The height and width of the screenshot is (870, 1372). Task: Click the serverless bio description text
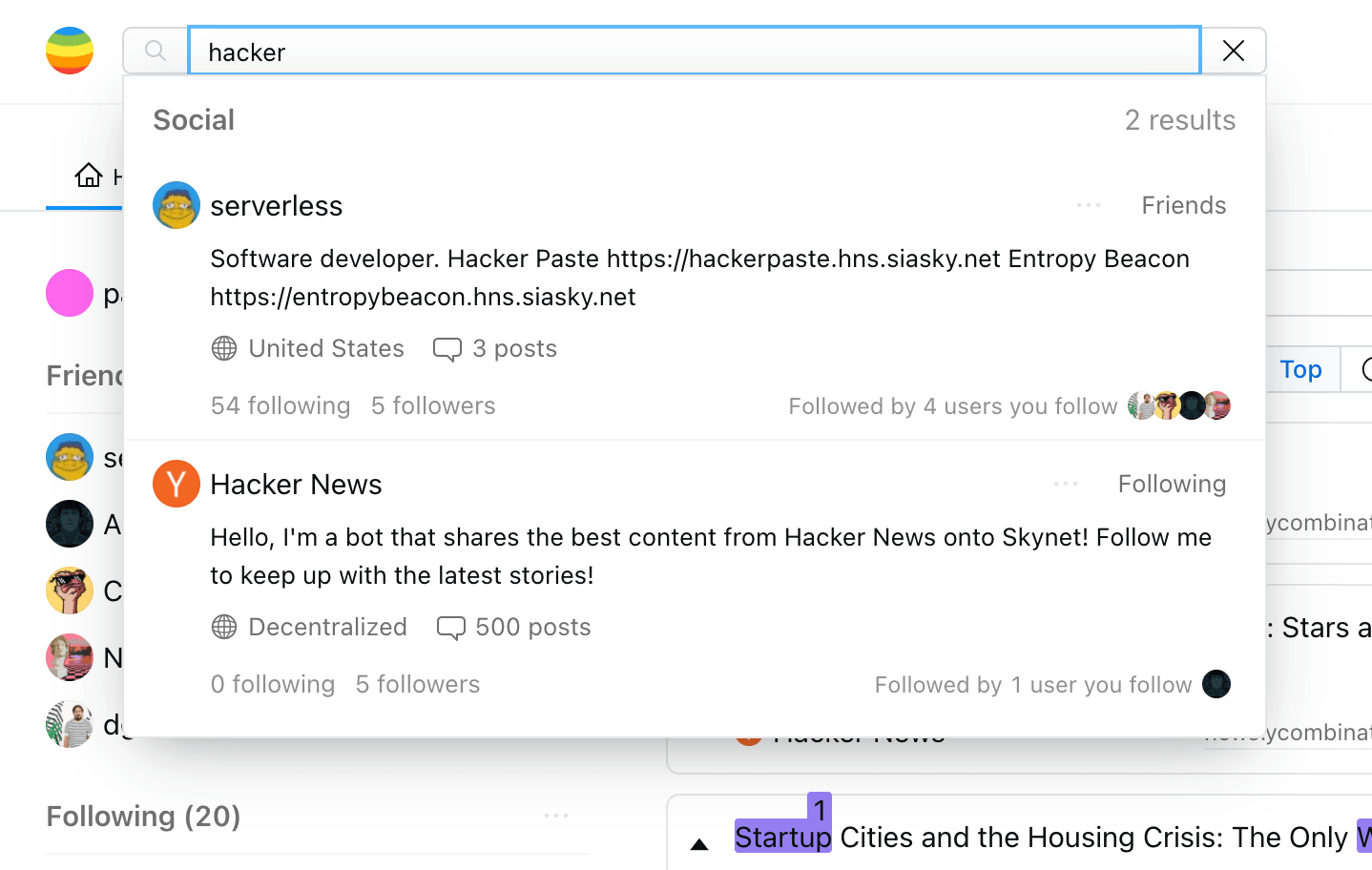tap(699, 278)
